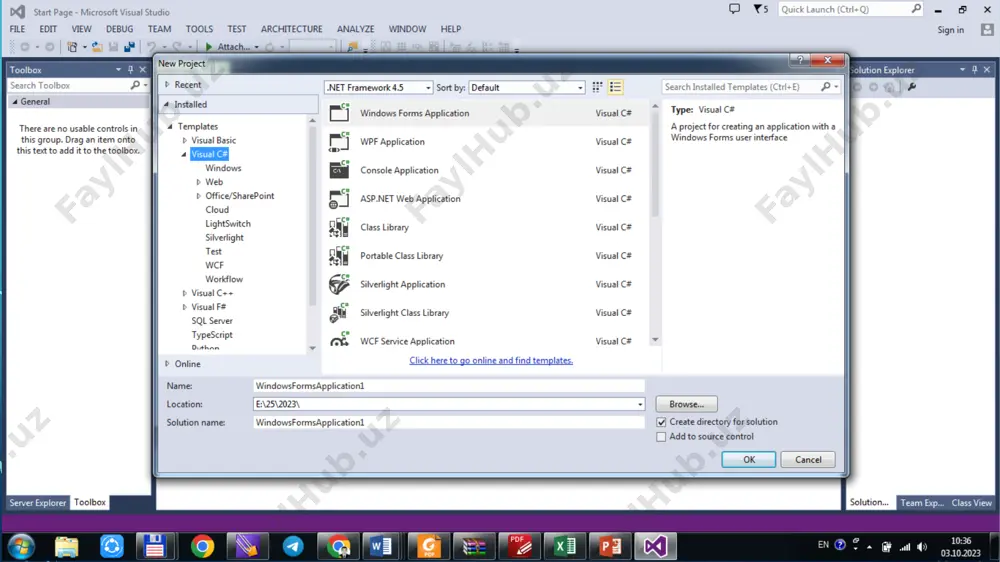Check Add to source control
The image size is (1000, 562).
[x=661, y=437]
